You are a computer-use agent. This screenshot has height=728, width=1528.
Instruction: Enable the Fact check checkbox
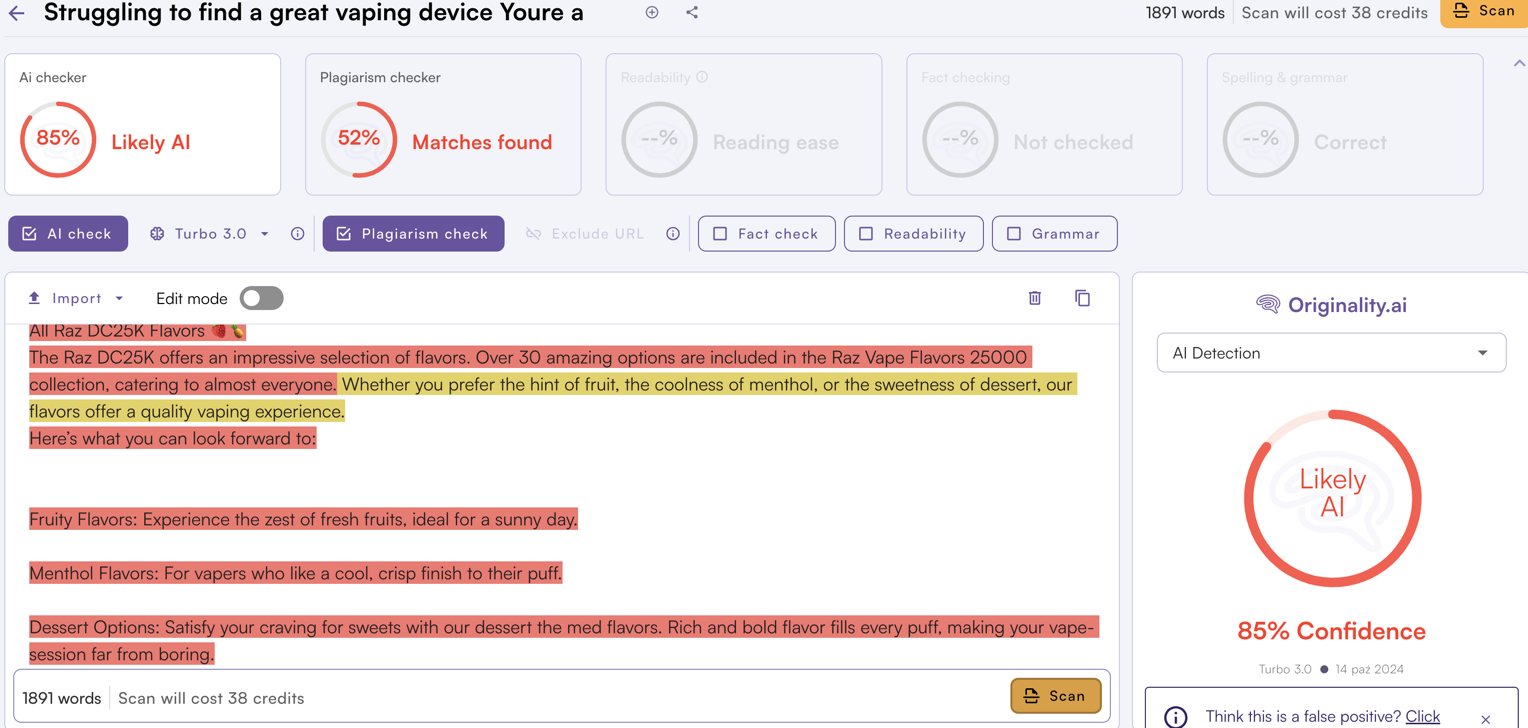(766, 234)
